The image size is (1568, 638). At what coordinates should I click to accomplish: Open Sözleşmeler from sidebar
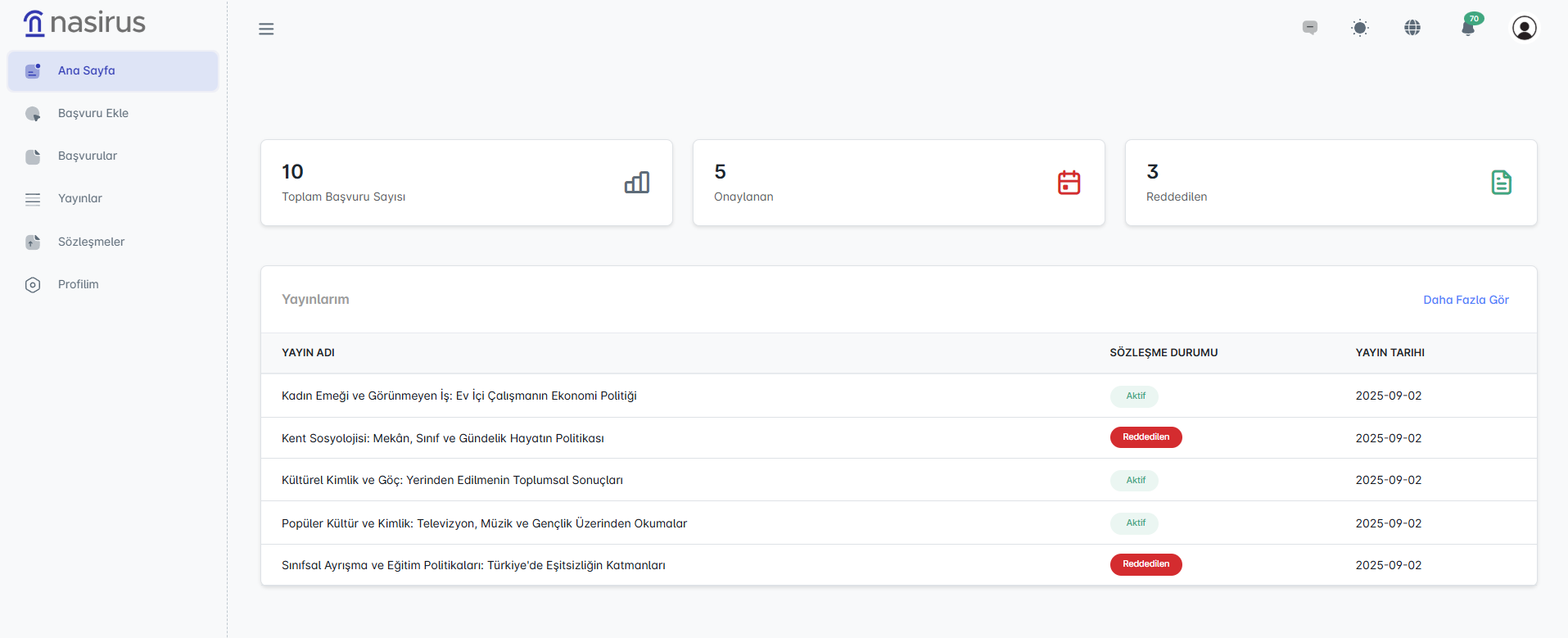[x=91, y=242]
